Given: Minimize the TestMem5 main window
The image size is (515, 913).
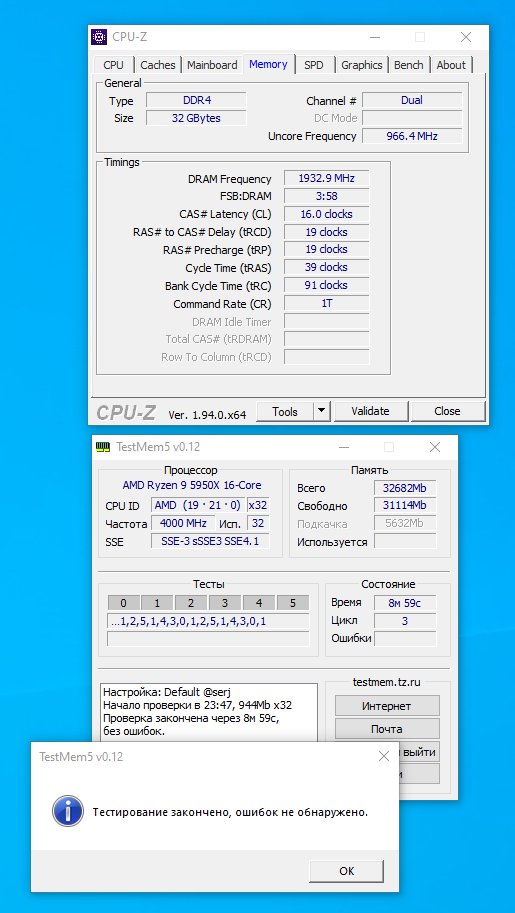Looking at the screenshot, I should [x=345, y=447].
